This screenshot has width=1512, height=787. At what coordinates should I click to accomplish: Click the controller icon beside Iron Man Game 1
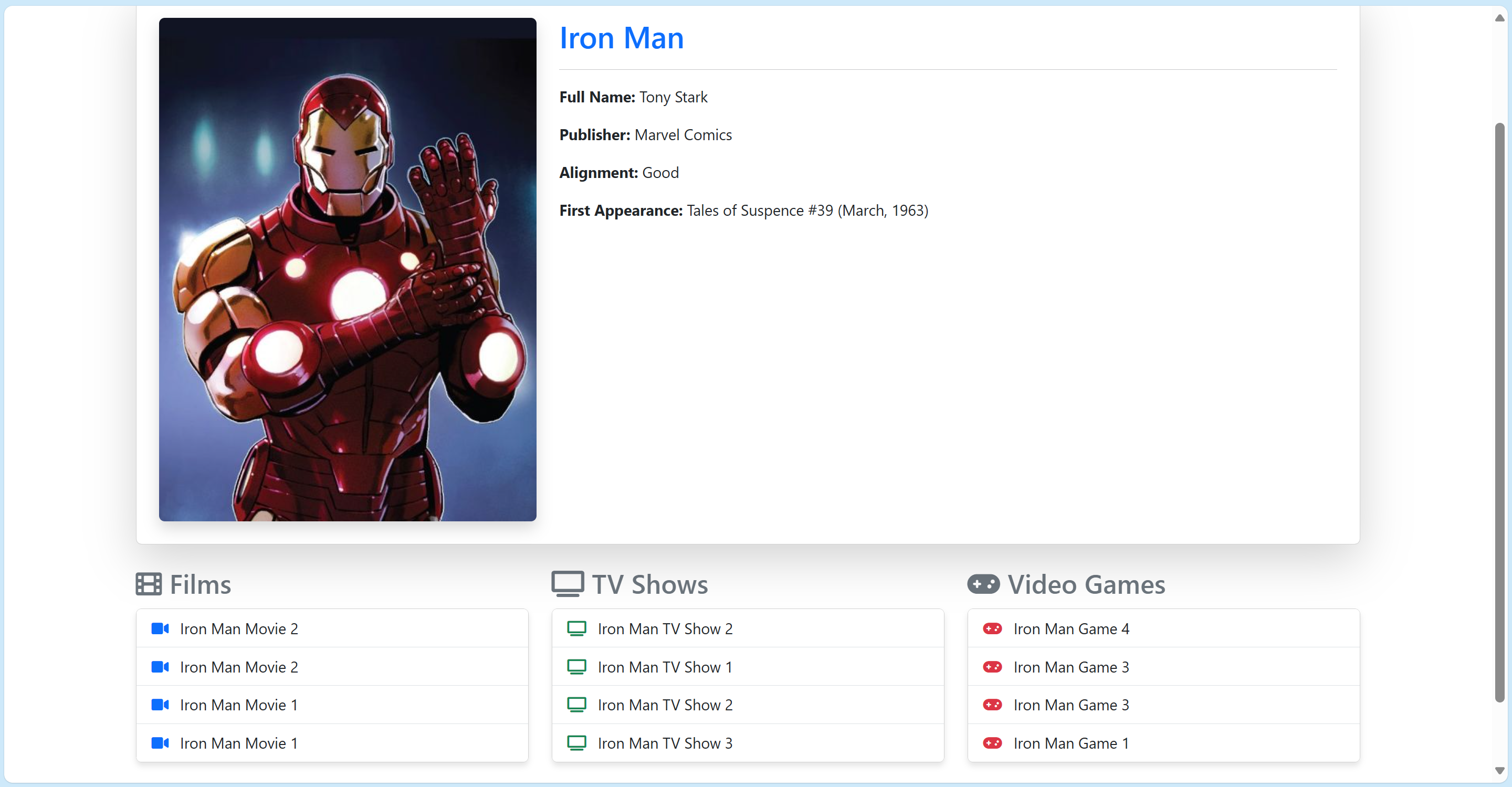point(992,743)
